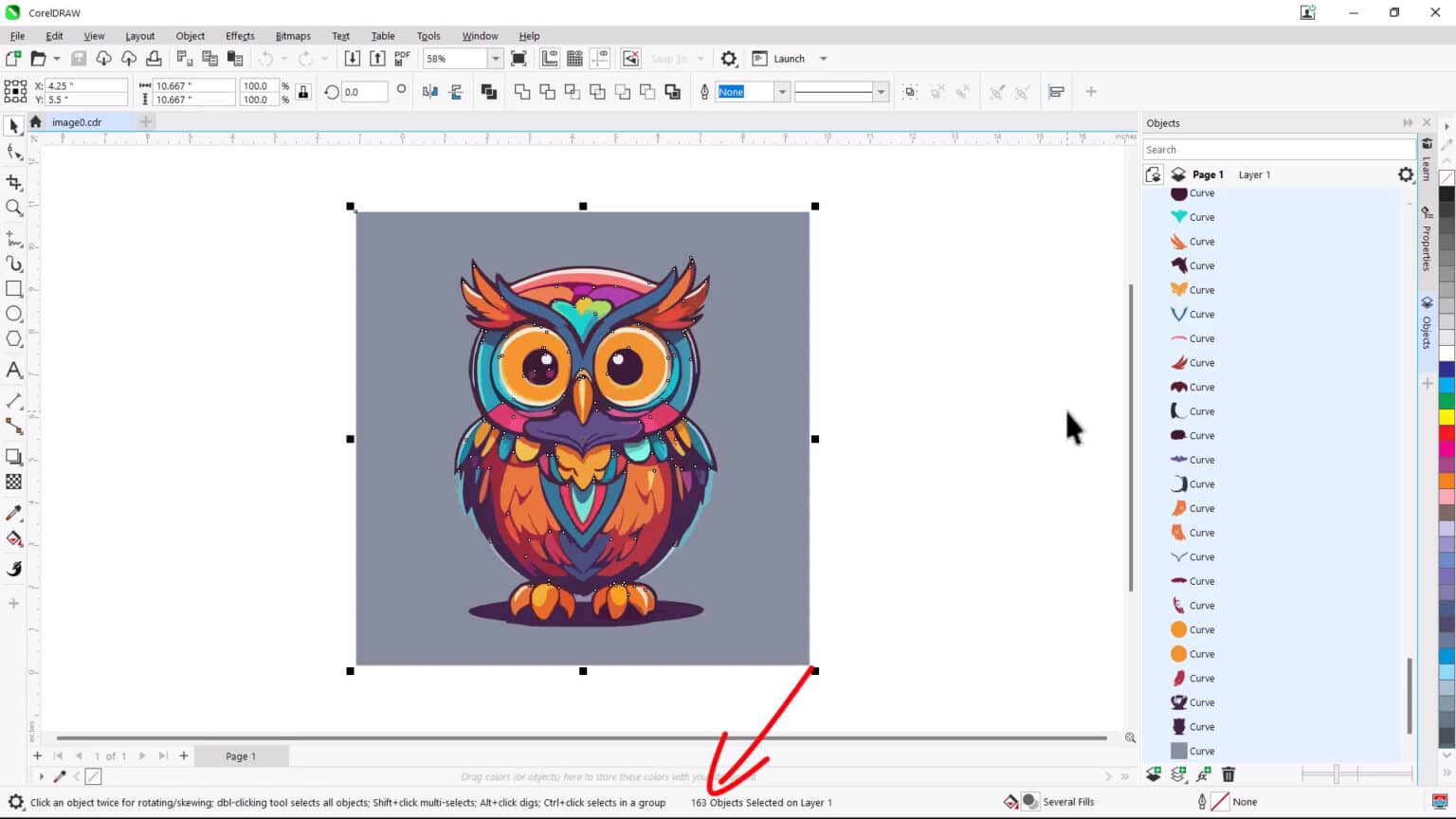
Task: Toggle document grid visibility
Action: click(574, 58)
